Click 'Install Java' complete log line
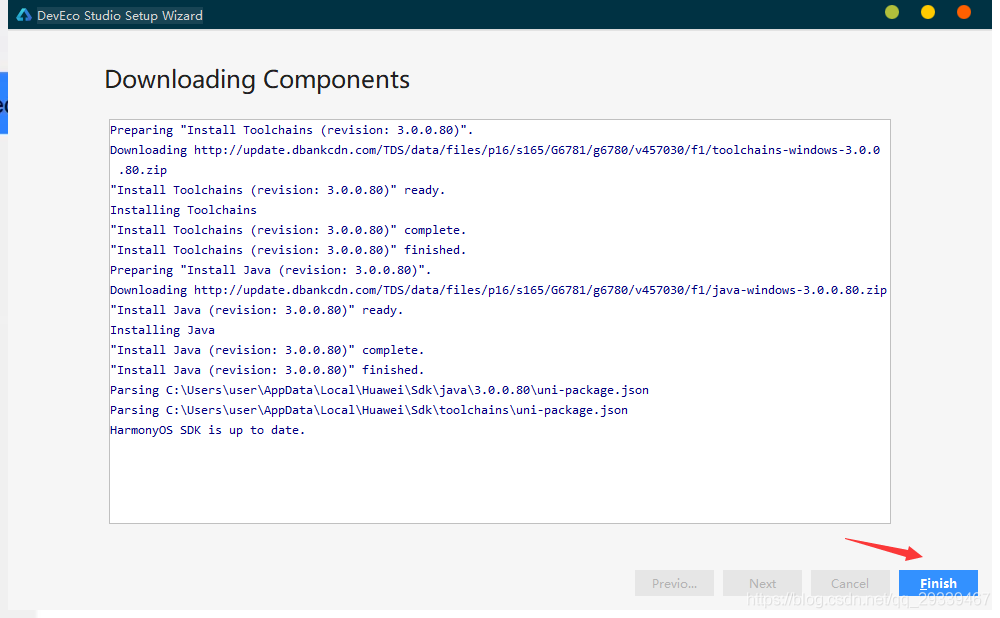The height and width of the screenshot is (618, 1000). tap(267, 350)
